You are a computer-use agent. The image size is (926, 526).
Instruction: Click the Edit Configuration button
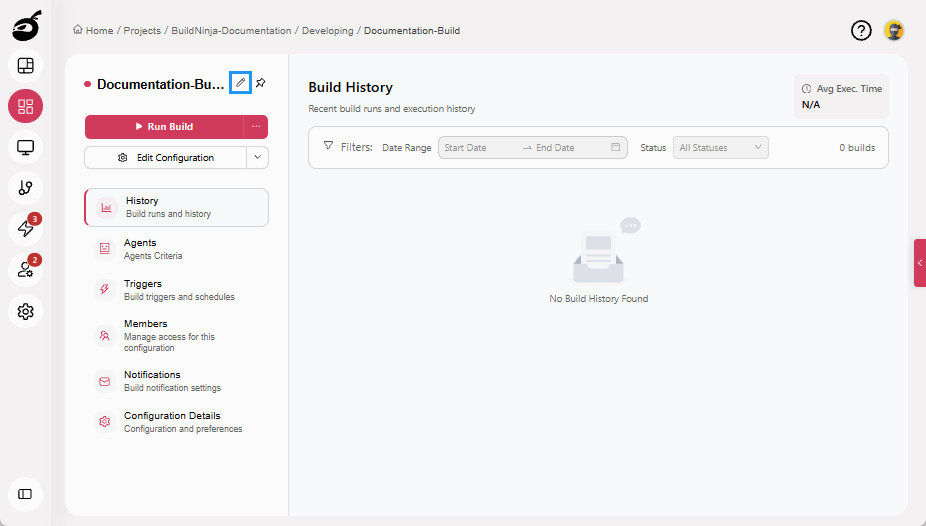tap(165, 158)
